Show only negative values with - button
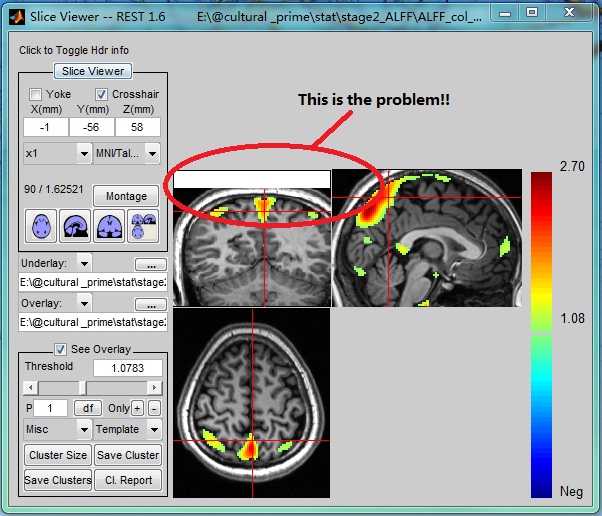Image resolution: width=602 pixels, height=516 pixels. pos(154,408)
